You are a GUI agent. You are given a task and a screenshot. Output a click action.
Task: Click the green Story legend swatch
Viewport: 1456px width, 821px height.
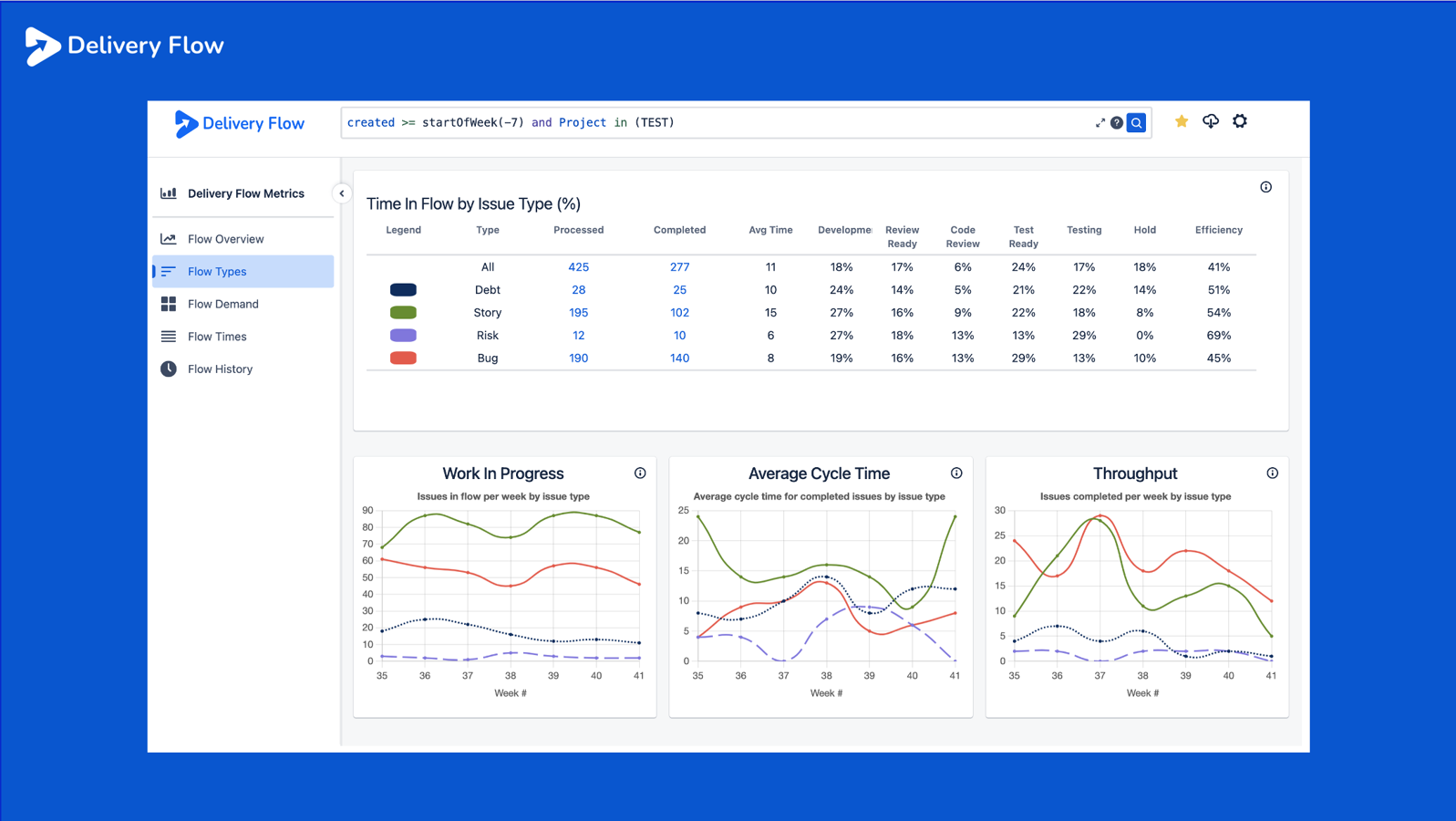[403, 313]
